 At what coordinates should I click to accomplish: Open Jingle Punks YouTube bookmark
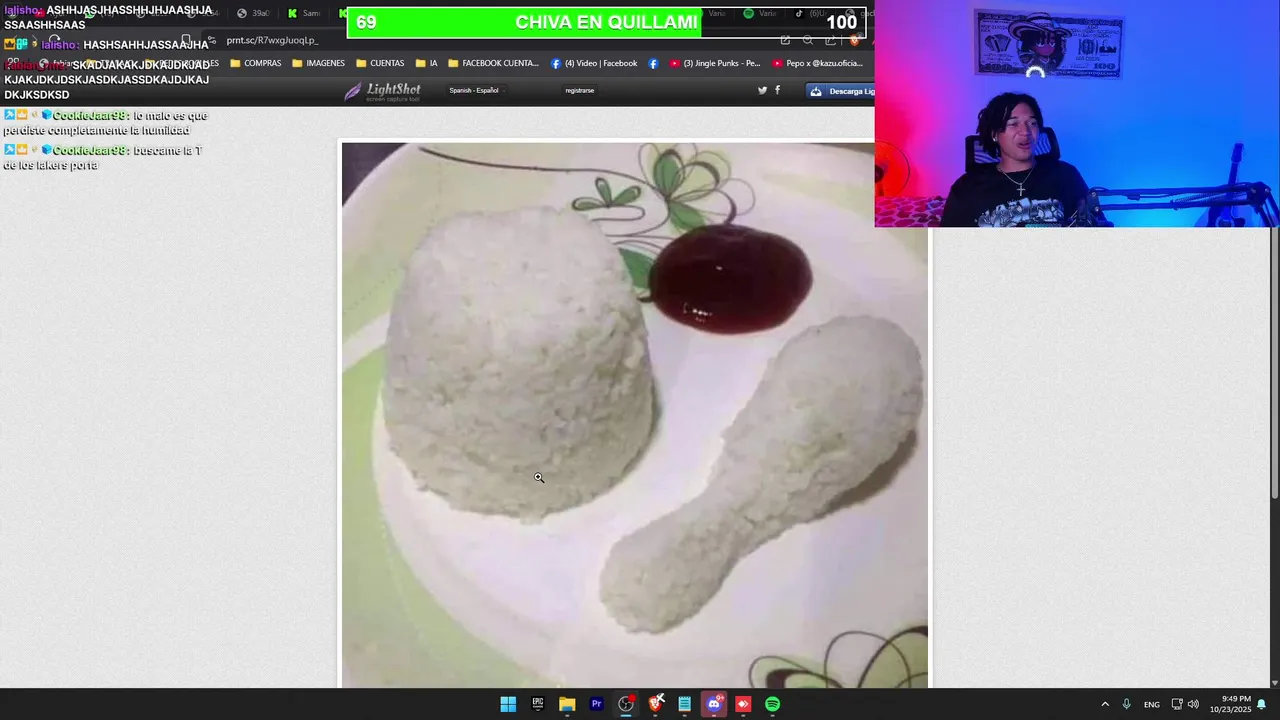click(716, 63)
